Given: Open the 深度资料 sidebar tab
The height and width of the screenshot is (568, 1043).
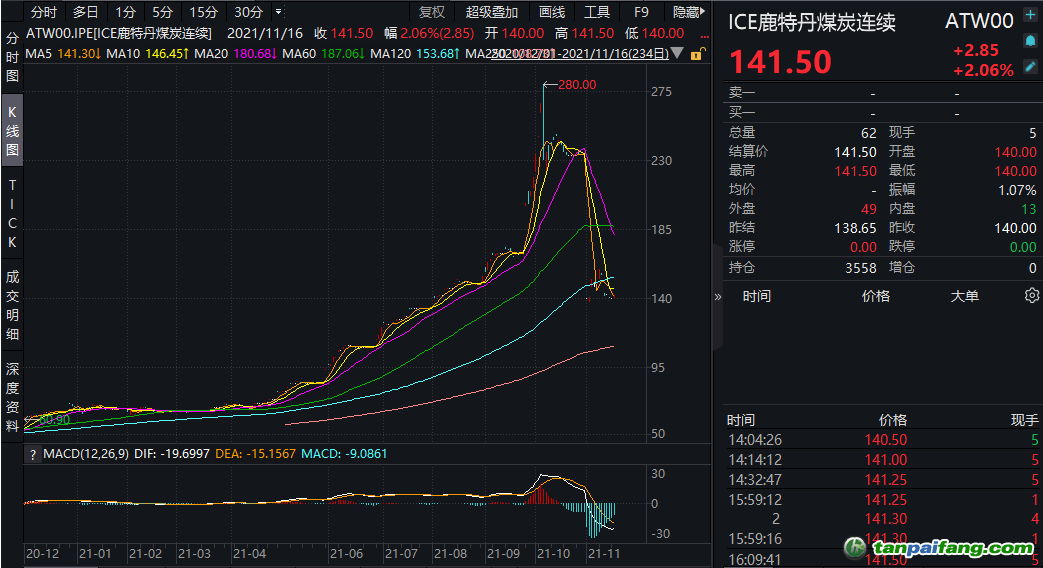Looking at the screenshot, I should (12, 394).
